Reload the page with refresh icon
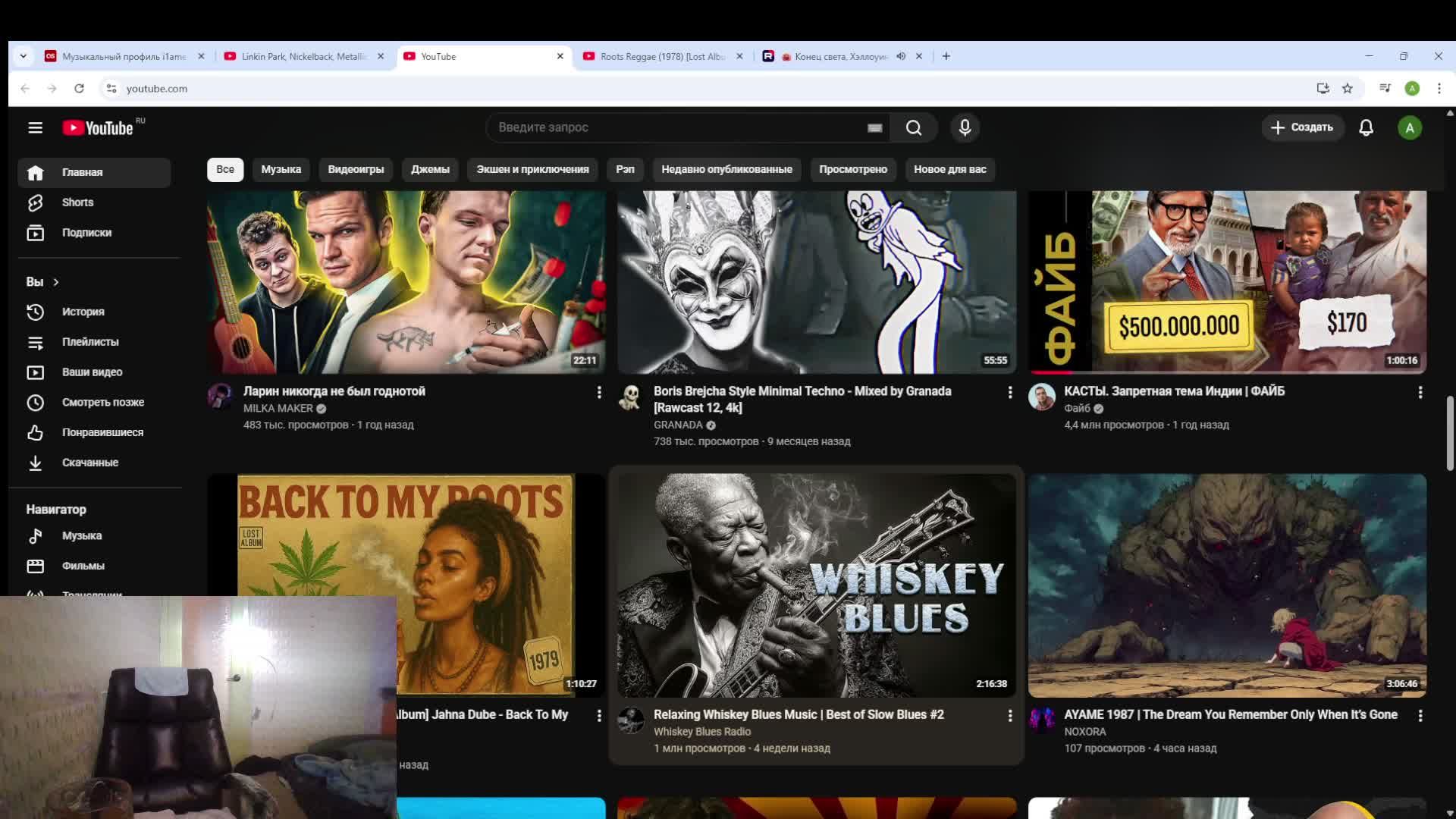1456x819 pixels. 79,88
